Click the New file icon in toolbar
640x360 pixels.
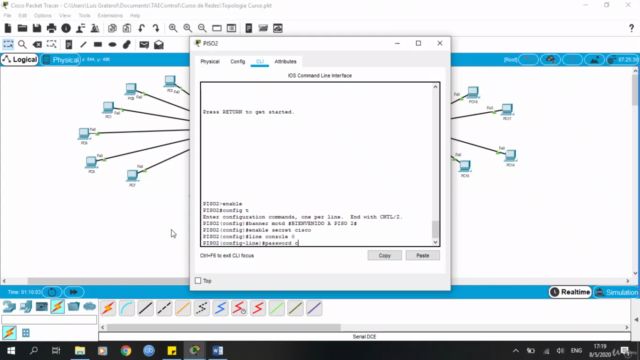[x=8, y=28]
